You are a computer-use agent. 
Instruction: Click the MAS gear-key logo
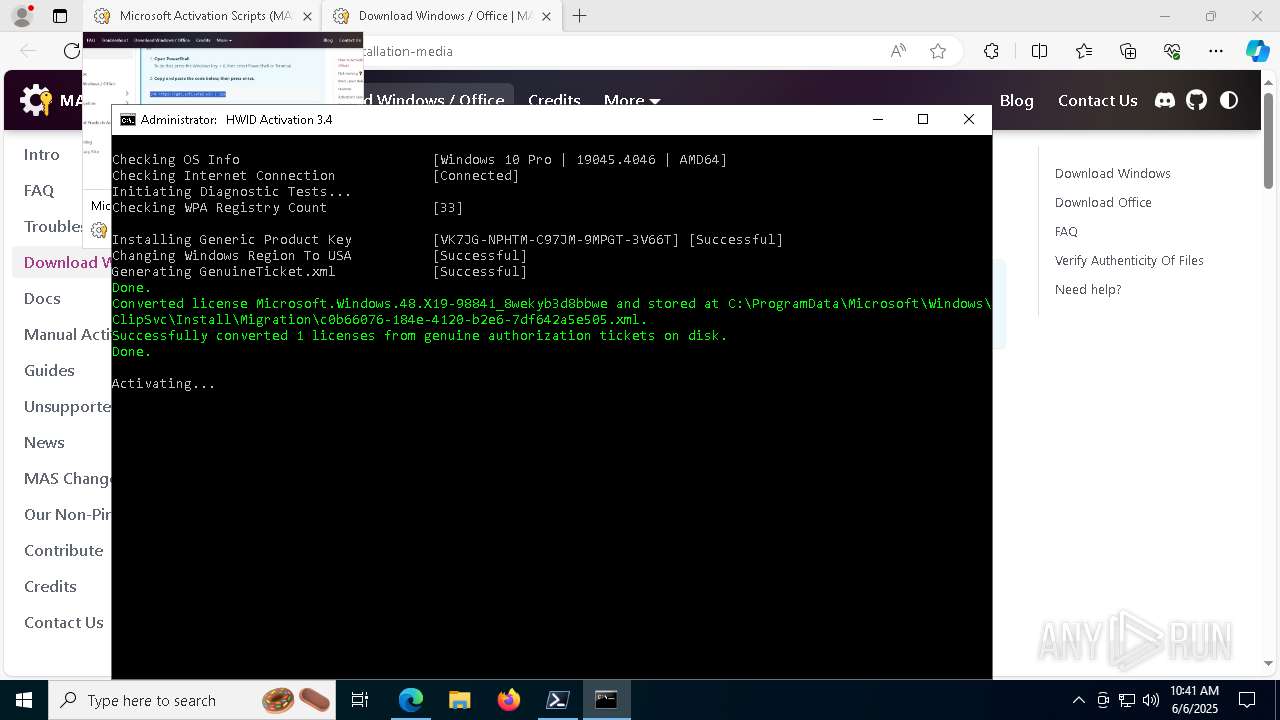(36, 100)
